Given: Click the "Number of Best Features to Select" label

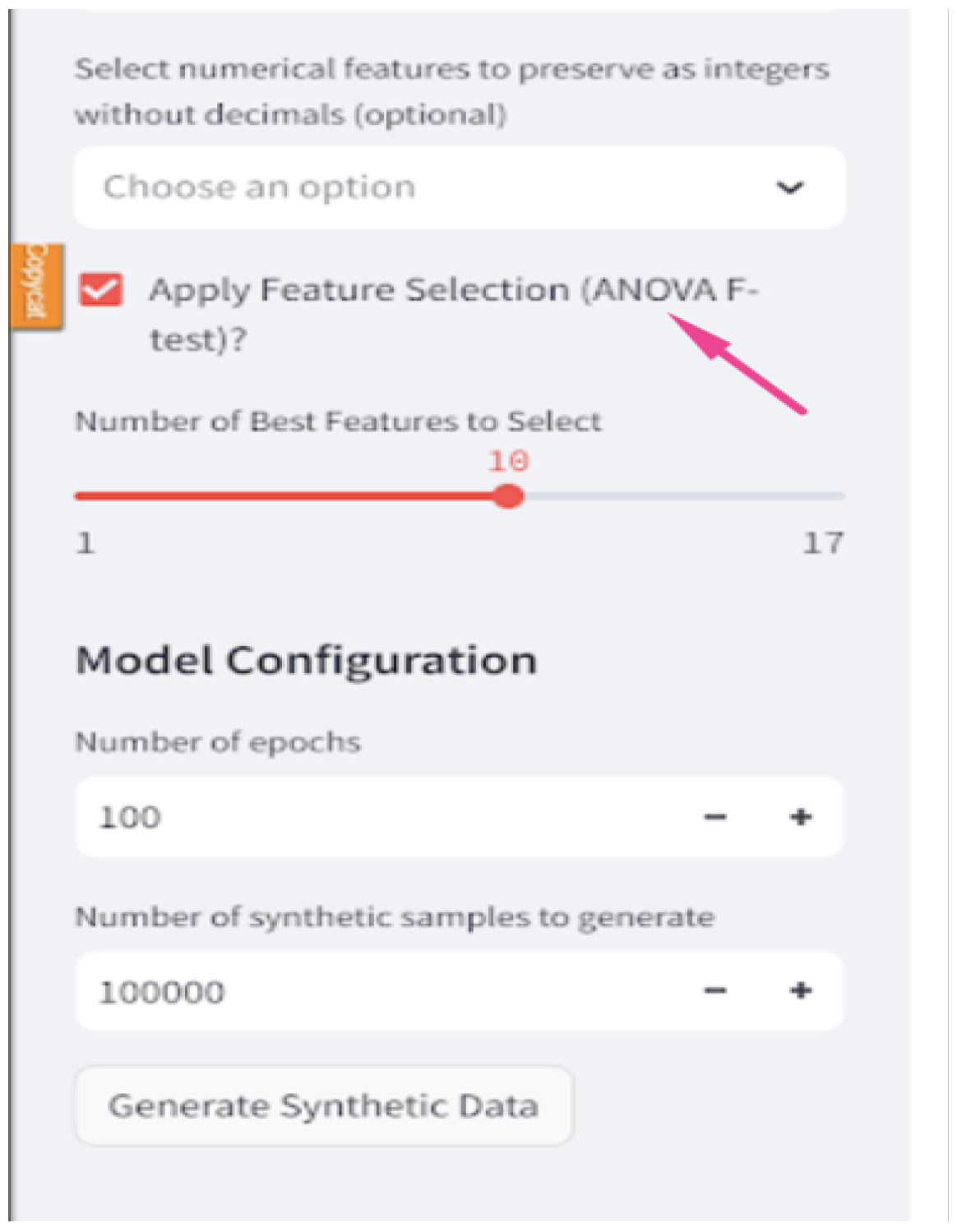Looking at the screenshot, I should tap(338, 422).
